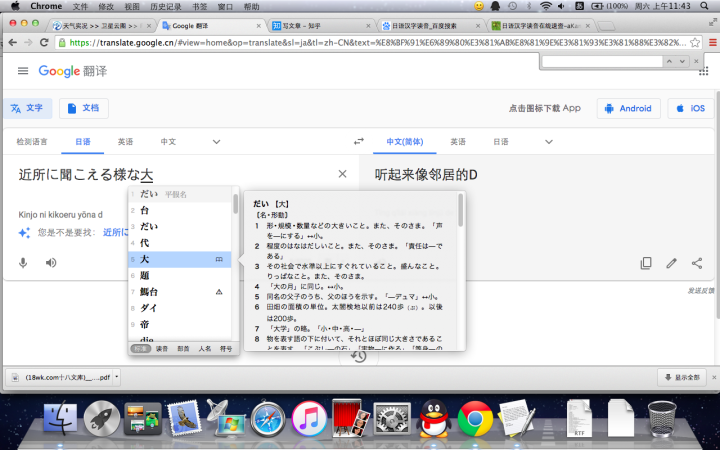Click 显示全部 downloads button
The width and height of the screenshot is (720, 450).
tap(682, 377)
